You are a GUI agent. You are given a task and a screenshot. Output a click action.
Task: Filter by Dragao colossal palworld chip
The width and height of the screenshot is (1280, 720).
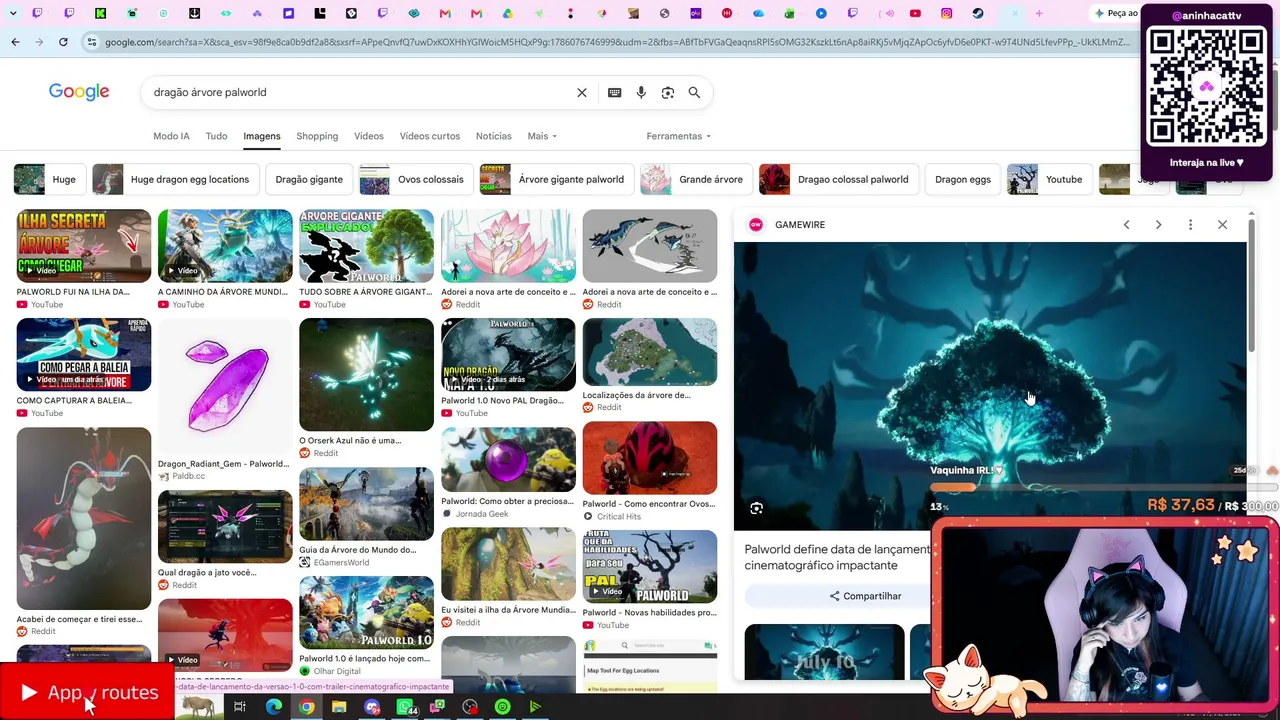(838, 180)
